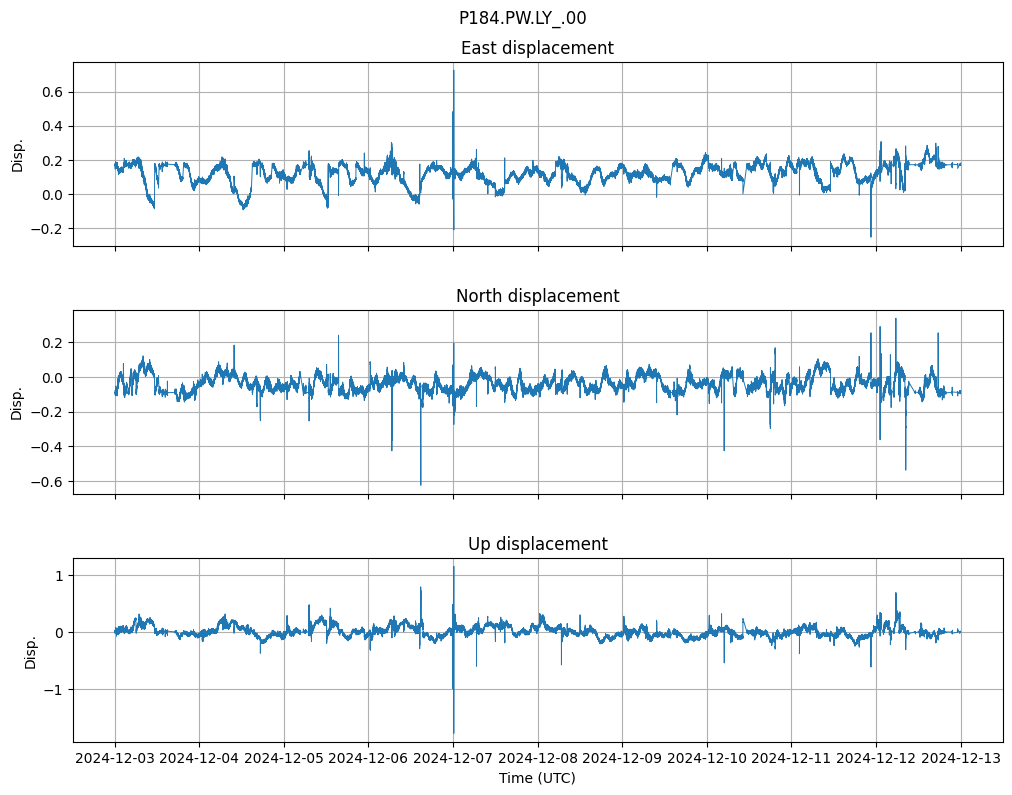Select the 2024-12-07 date tick label
This screenshot has width=1012, height=795.
click(x=453, y=759)
